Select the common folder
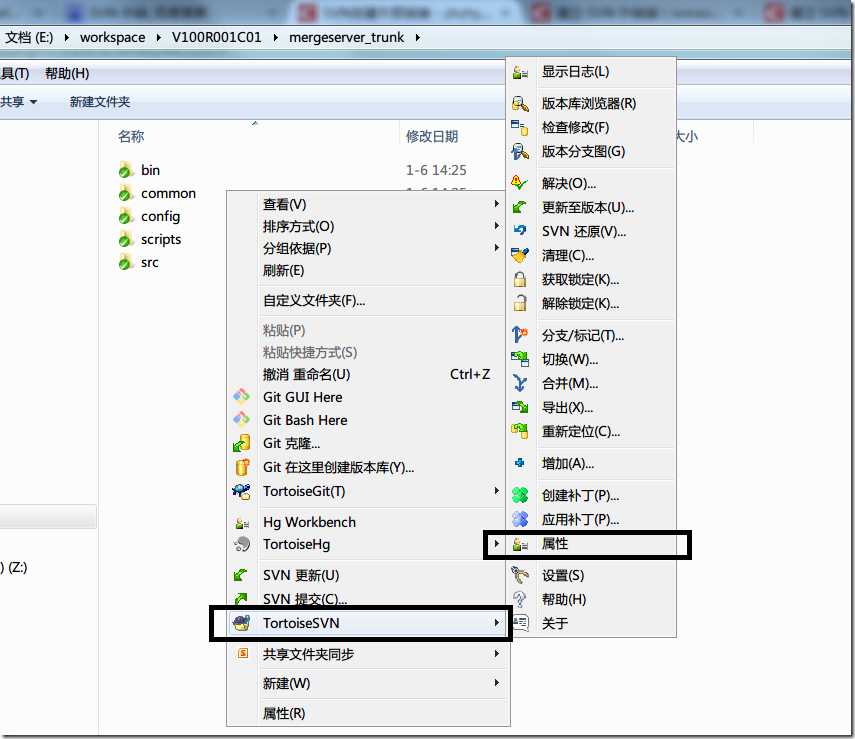 coord(157,194)
